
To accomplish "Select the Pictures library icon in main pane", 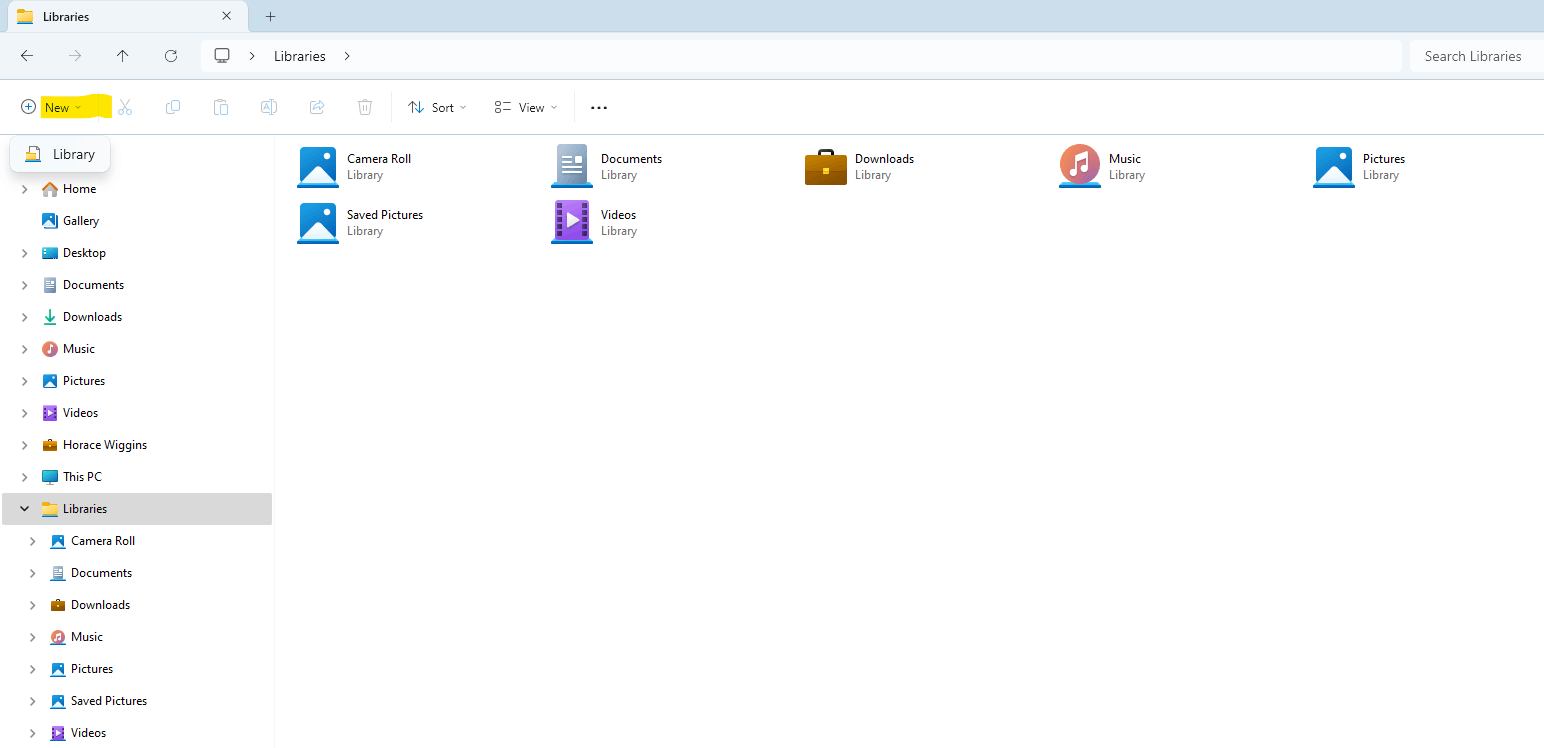I will click(1334, 167).
